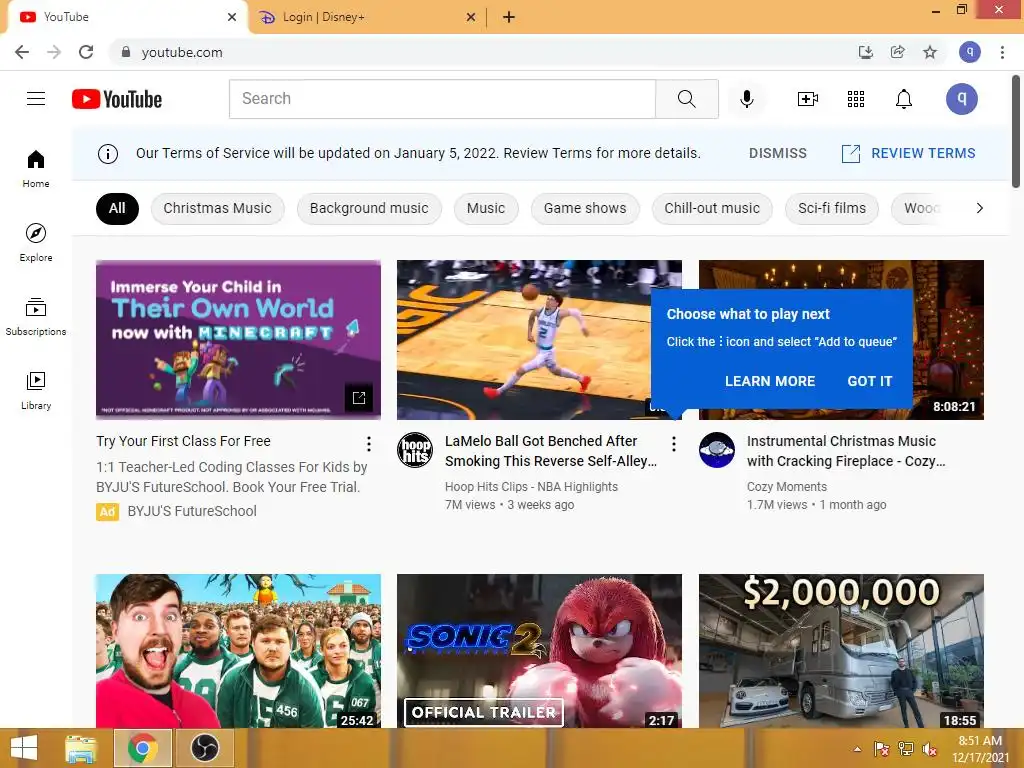Click REVIEW TERMS link

coord(909,153)
